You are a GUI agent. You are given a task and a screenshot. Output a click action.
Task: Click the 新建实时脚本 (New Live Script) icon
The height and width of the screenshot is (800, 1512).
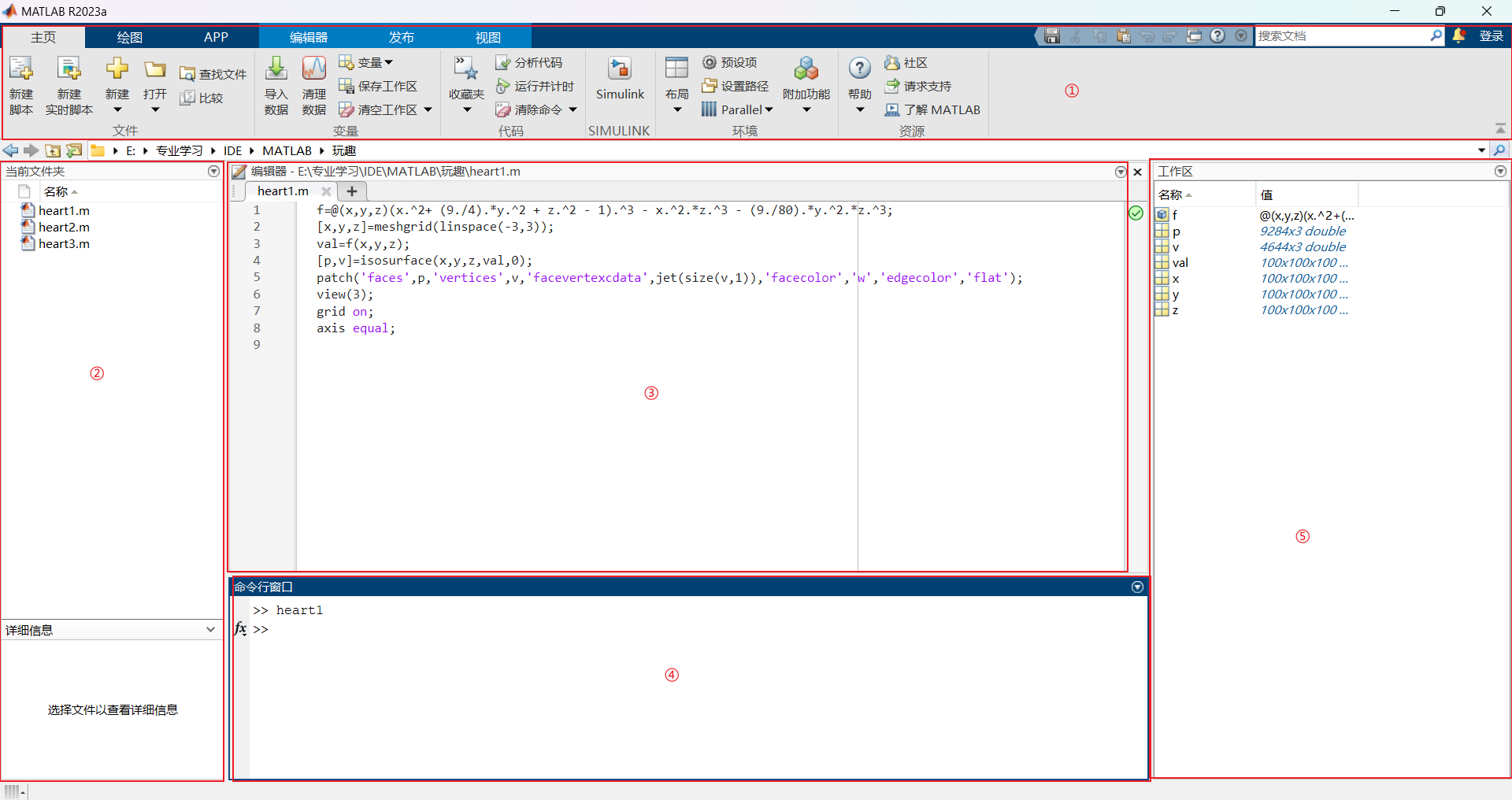(x=69, y=69)
